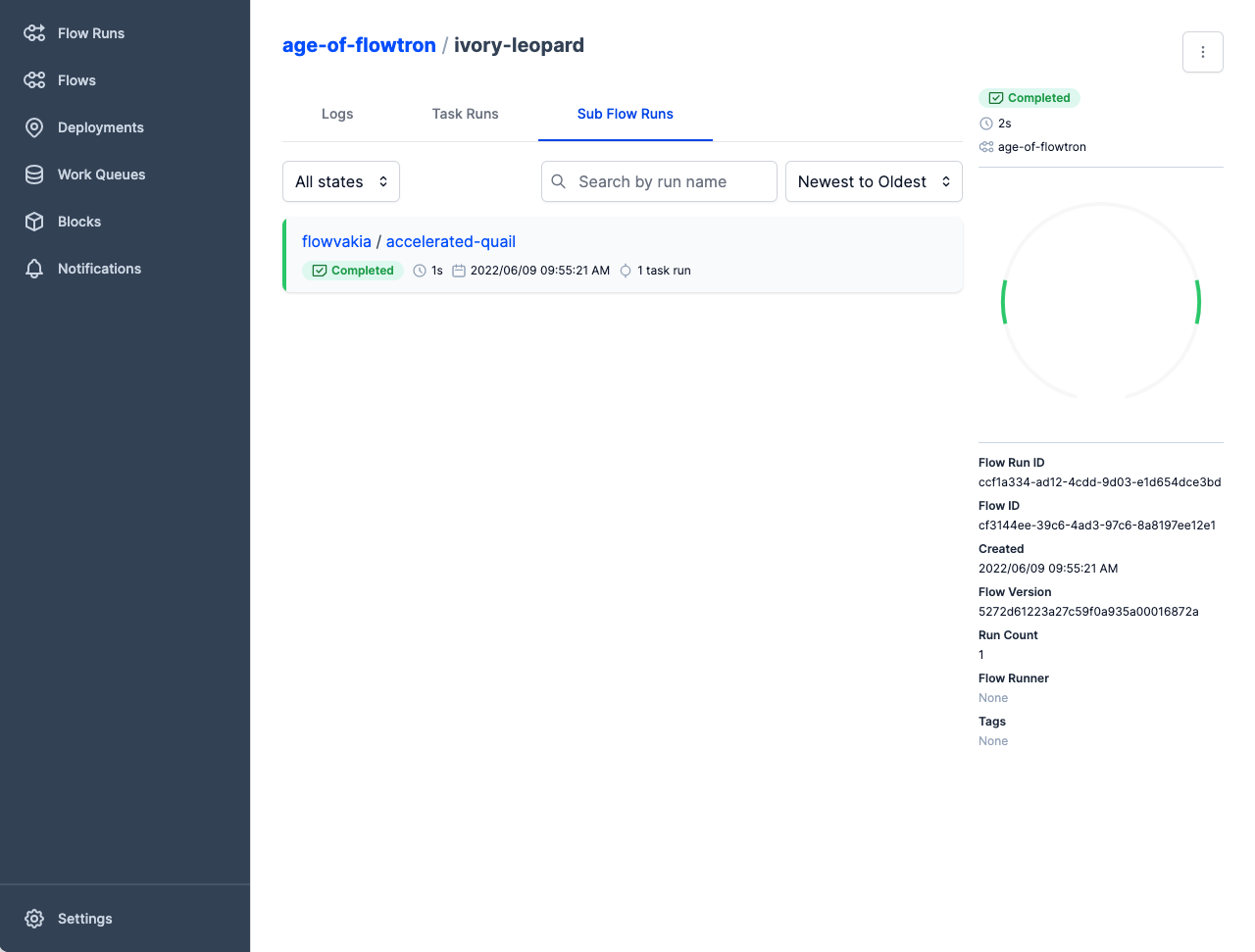Viewport: 1255px width, 952px height.
Task: Click the Flows sidebar icon
Action: pyautogui.click(x=34, y=80)
